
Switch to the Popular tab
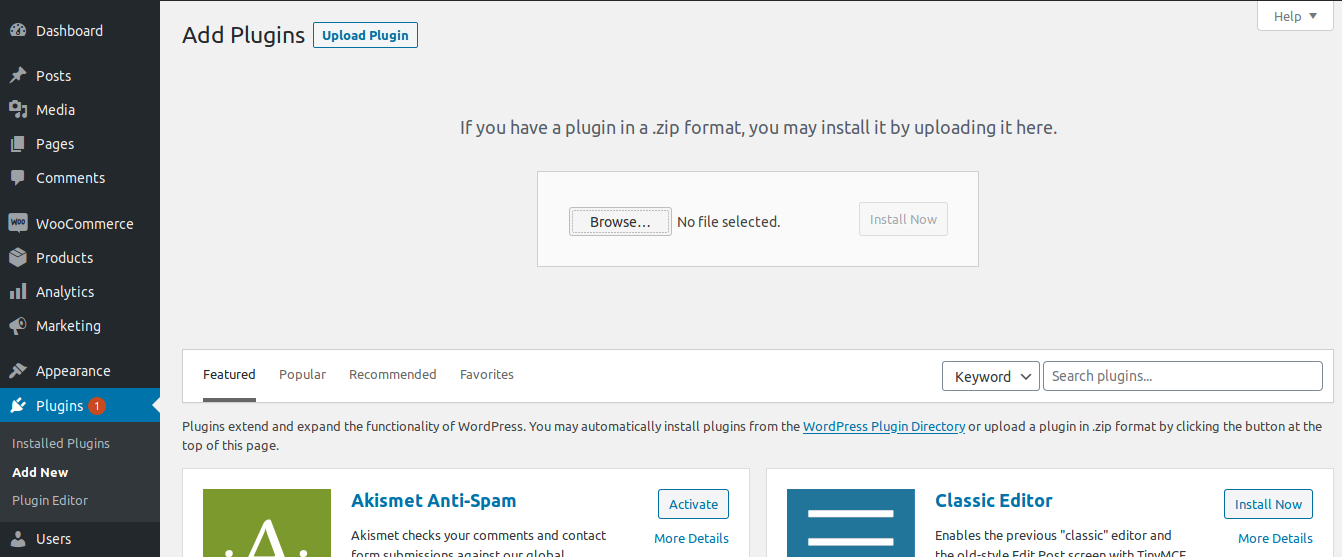coord(302,375)
